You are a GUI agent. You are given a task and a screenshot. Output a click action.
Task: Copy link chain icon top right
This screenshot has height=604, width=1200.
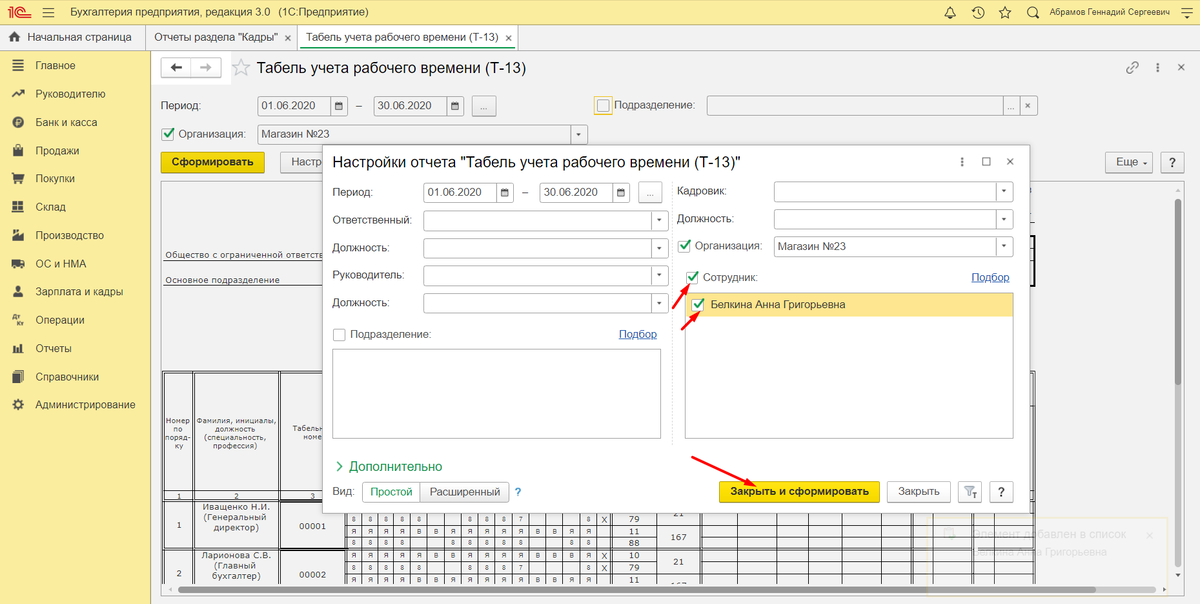1132,68
